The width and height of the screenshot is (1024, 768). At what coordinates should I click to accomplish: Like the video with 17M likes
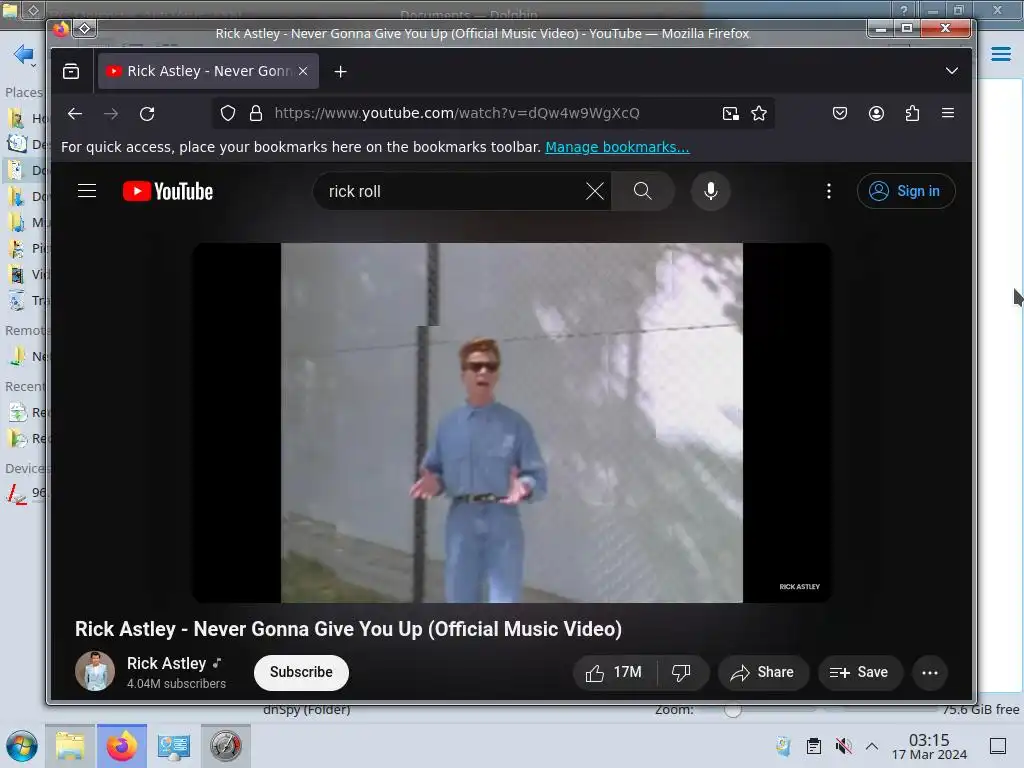tap(614, 673)
